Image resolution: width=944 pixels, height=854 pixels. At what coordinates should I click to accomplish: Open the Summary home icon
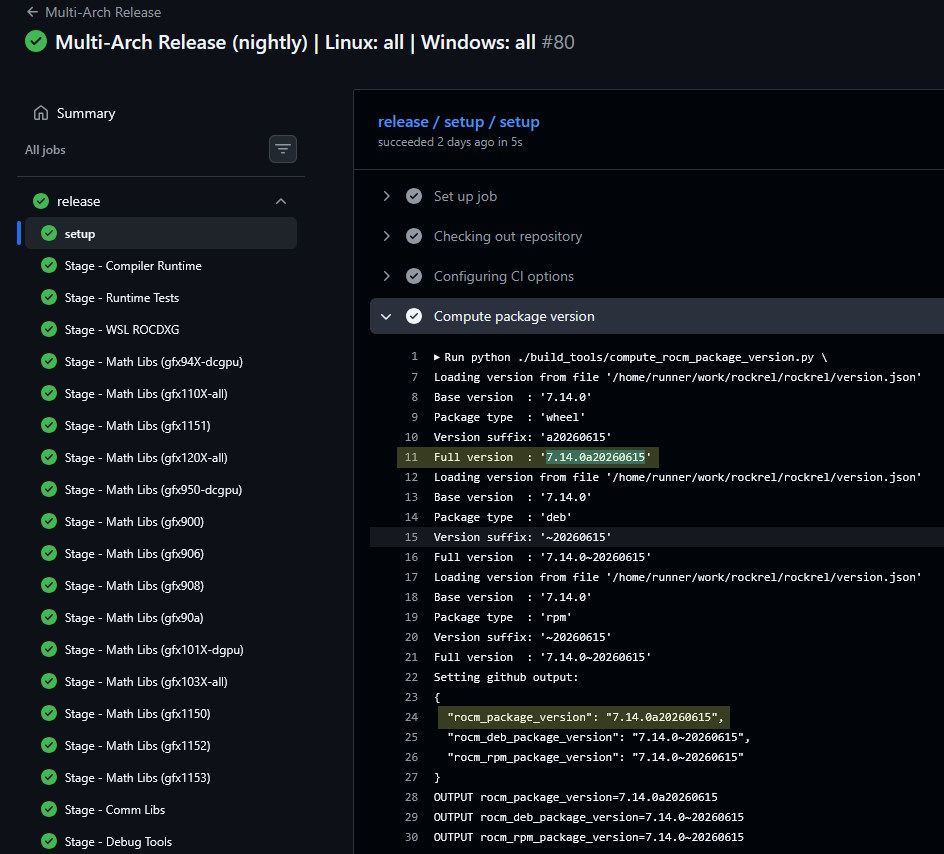pos(41,113)
